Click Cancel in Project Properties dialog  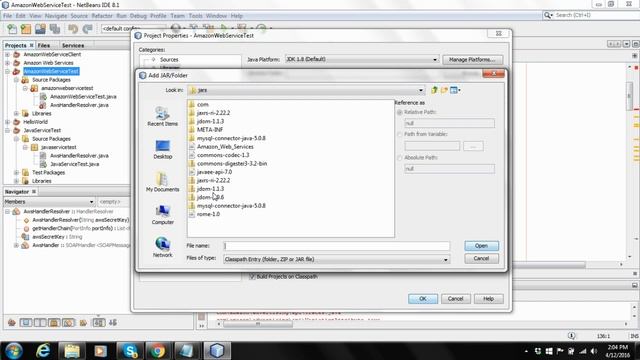(455, 299)
